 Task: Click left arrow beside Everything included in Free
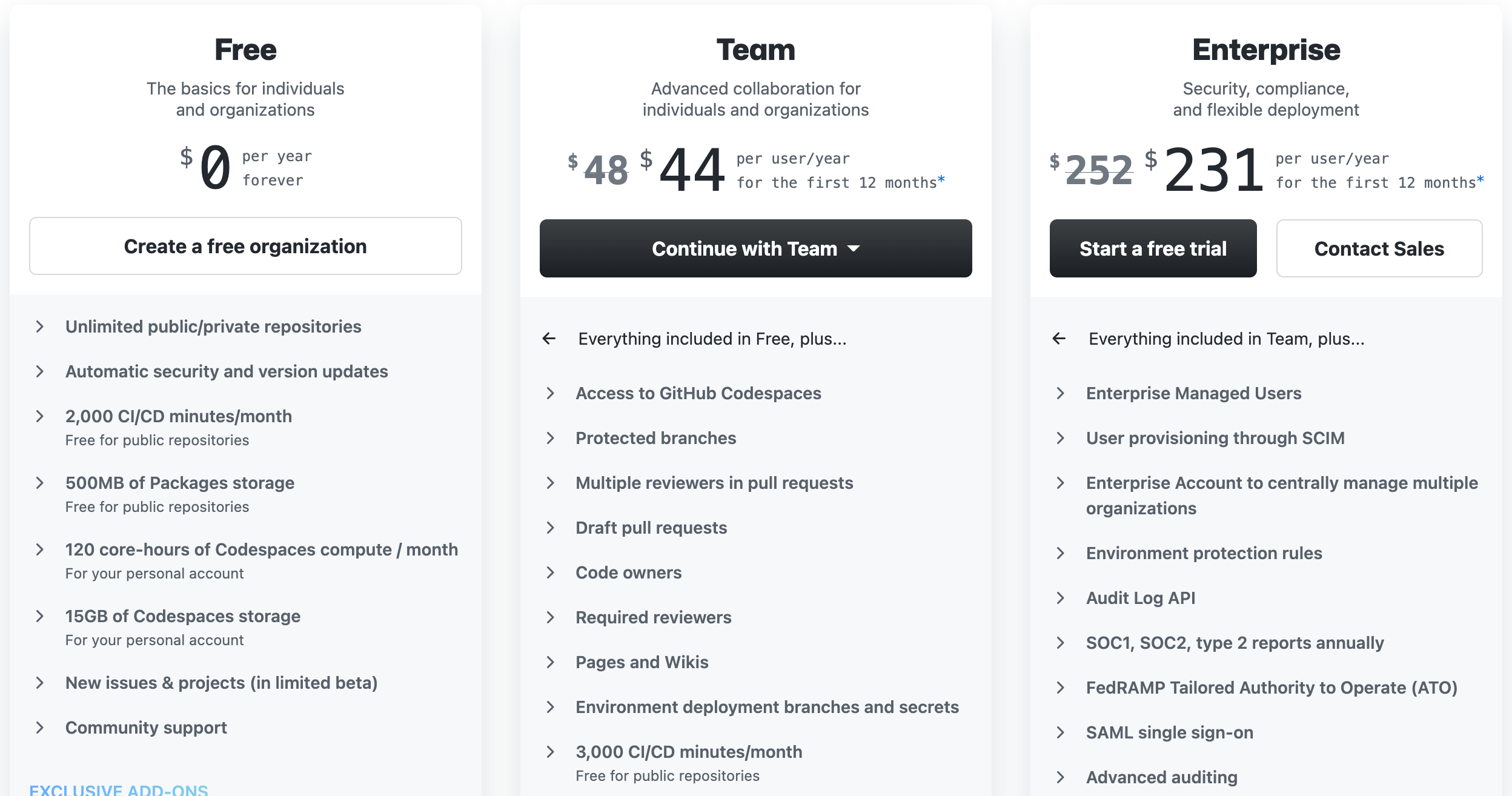[549, 339]
